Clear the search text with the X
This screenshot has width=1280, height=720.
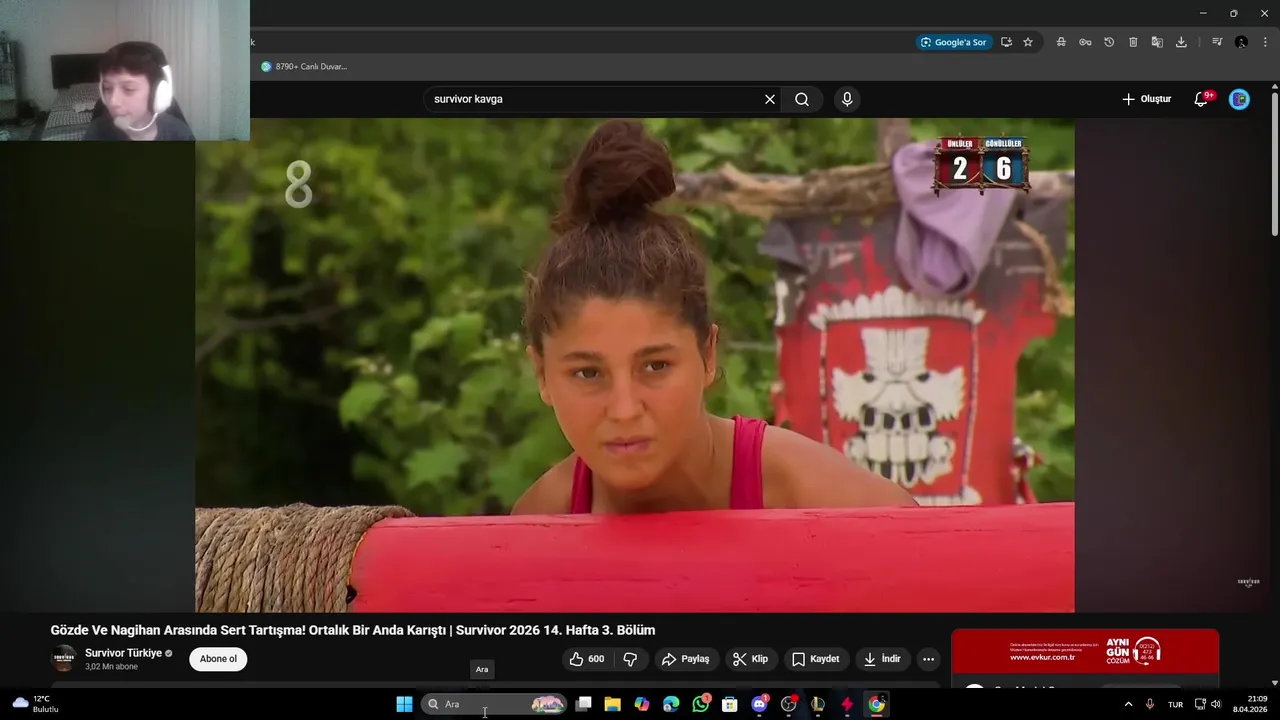pyautogui.click(x=770, y=99)
